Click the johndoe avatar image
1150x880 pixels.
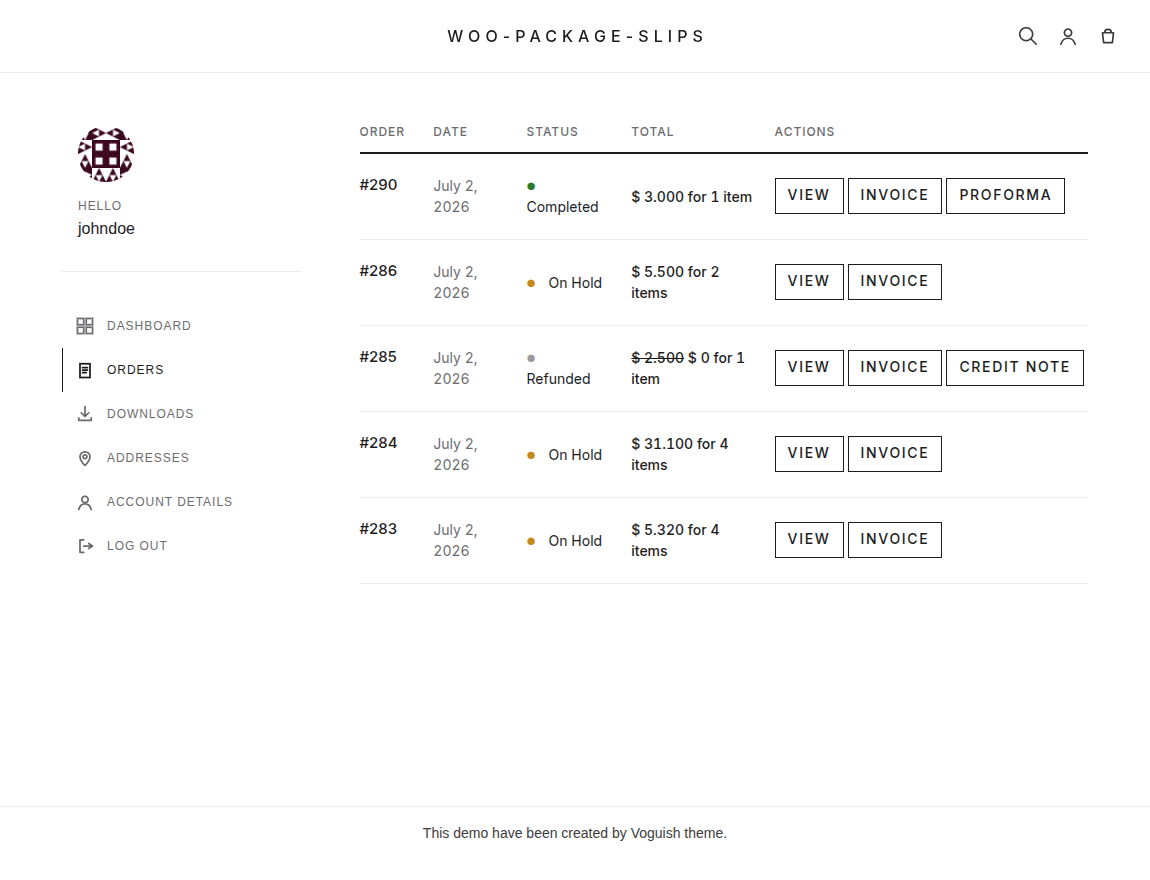106,154
